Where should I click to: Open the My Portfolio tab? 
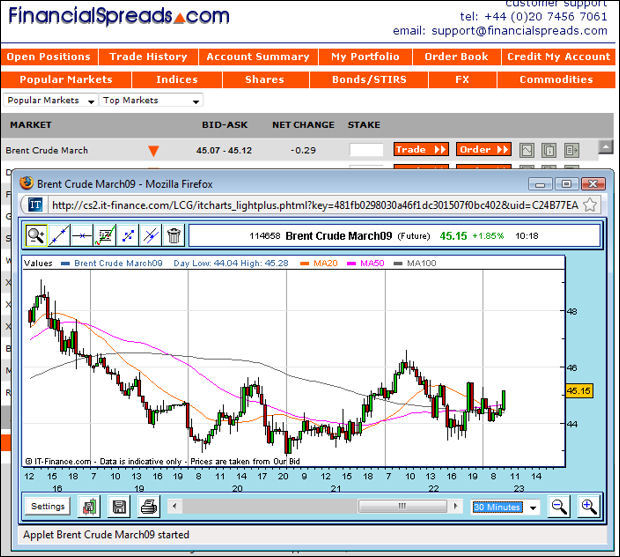click(365, 57)
